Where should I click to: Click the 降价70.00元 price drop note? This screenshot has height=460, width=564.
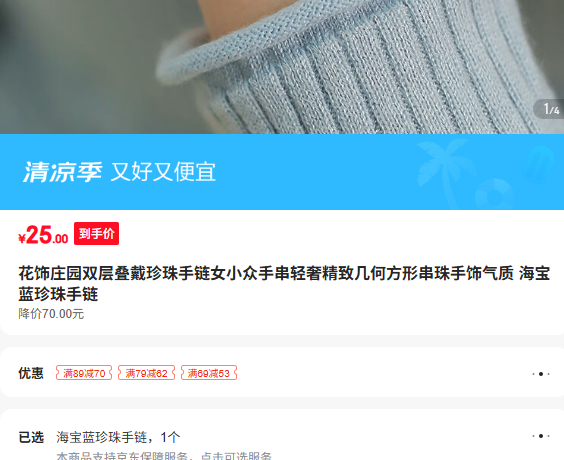[51, 314]
